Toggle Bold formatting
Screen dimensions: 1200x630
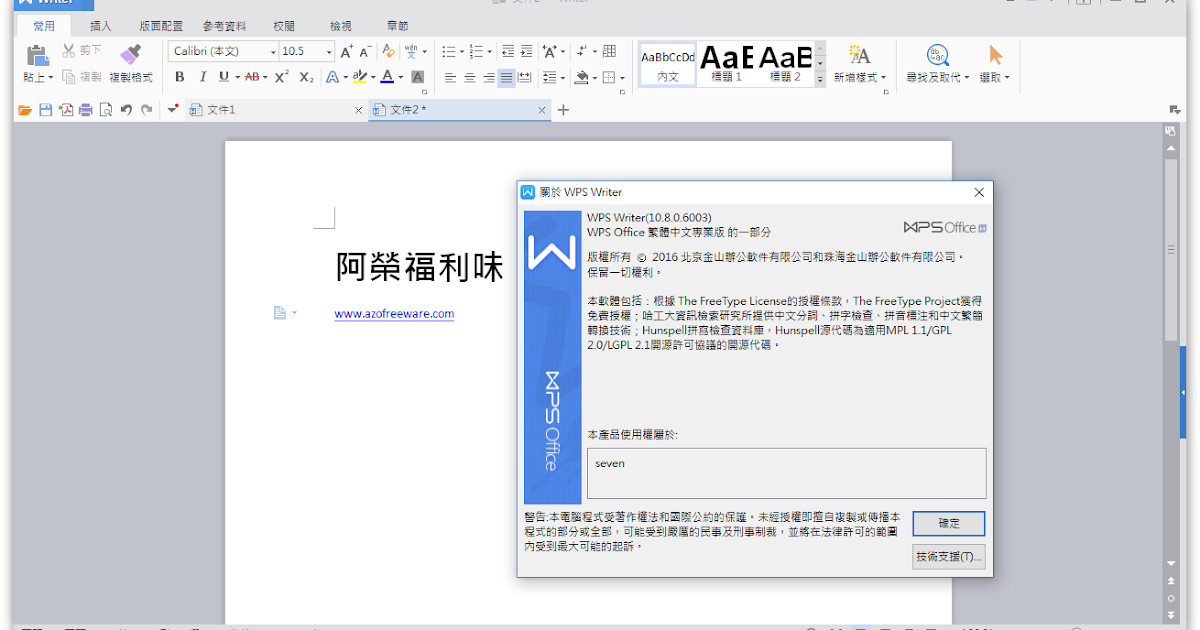coord(180,77)
